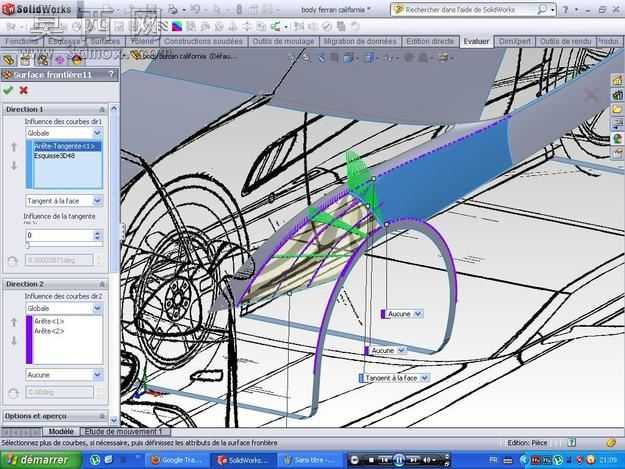This screenshot has width=625, height=469.
Task: Open Direction 2 'Aucune' tangency dropdown
Action: point(98,375)
